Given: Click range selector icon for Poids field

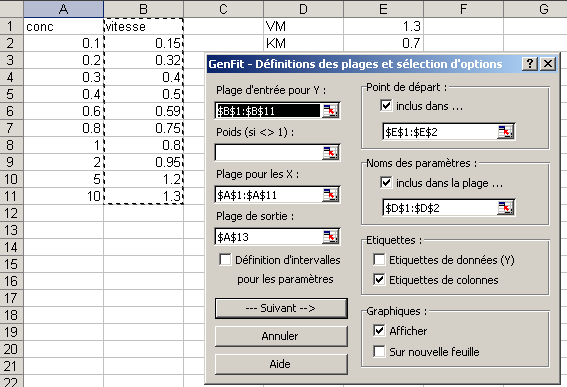Looking at the screenshot, I should click(330, 153).
